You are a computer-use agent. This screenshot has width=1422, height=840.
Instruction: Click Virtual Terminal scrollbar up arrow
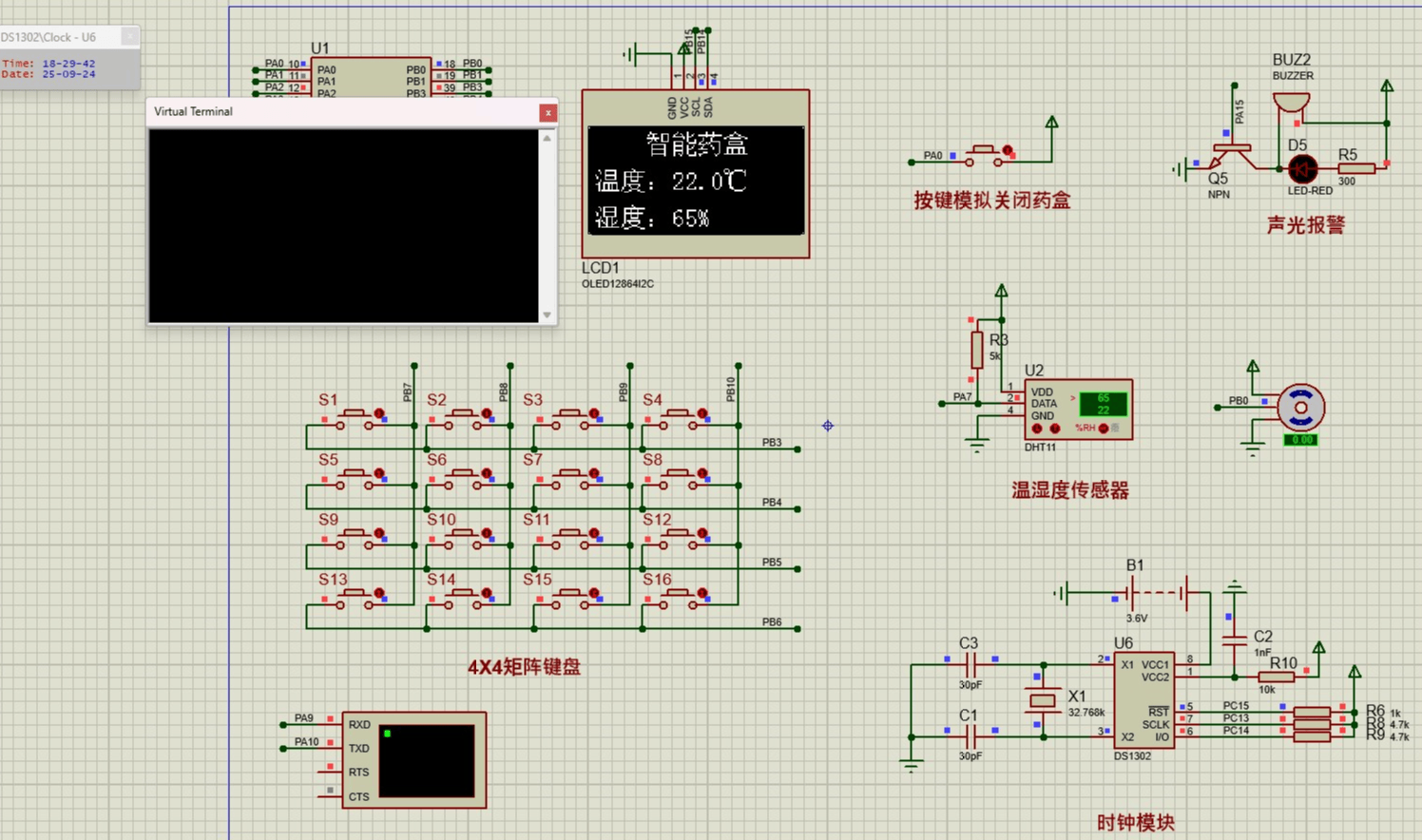[x=547, y=139]
